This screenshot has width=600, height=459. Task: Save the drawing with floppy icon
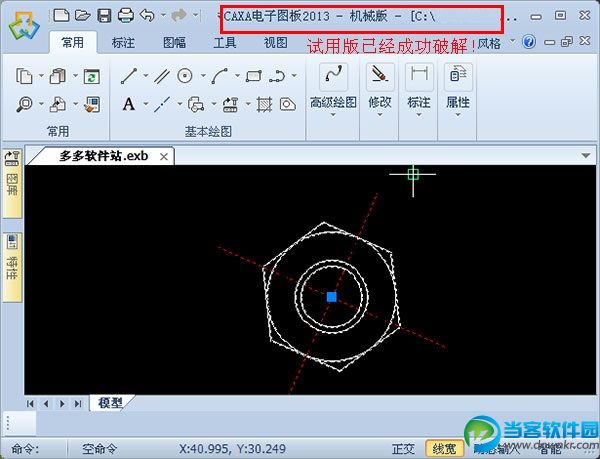[x=104, y=16]
